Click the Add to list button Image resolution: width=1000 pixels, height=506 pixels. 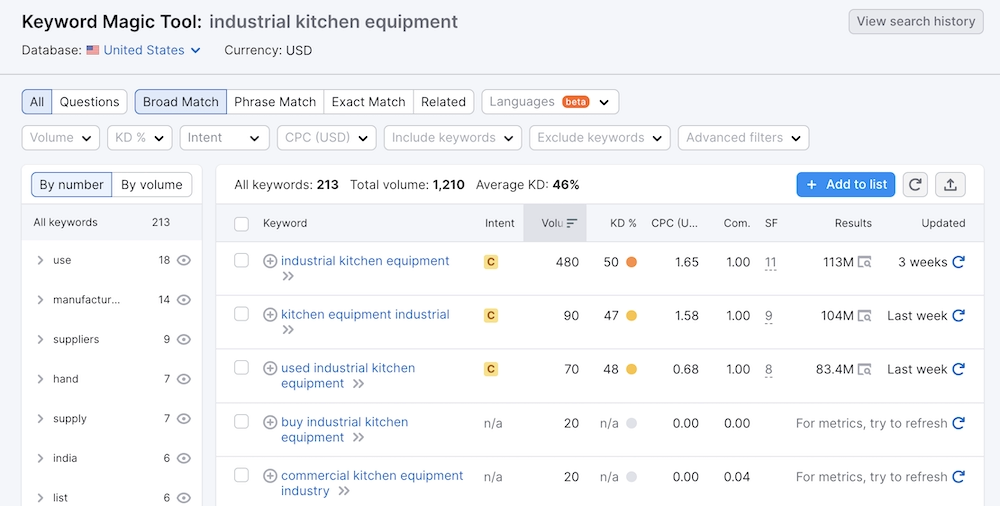tap(846, 184)
